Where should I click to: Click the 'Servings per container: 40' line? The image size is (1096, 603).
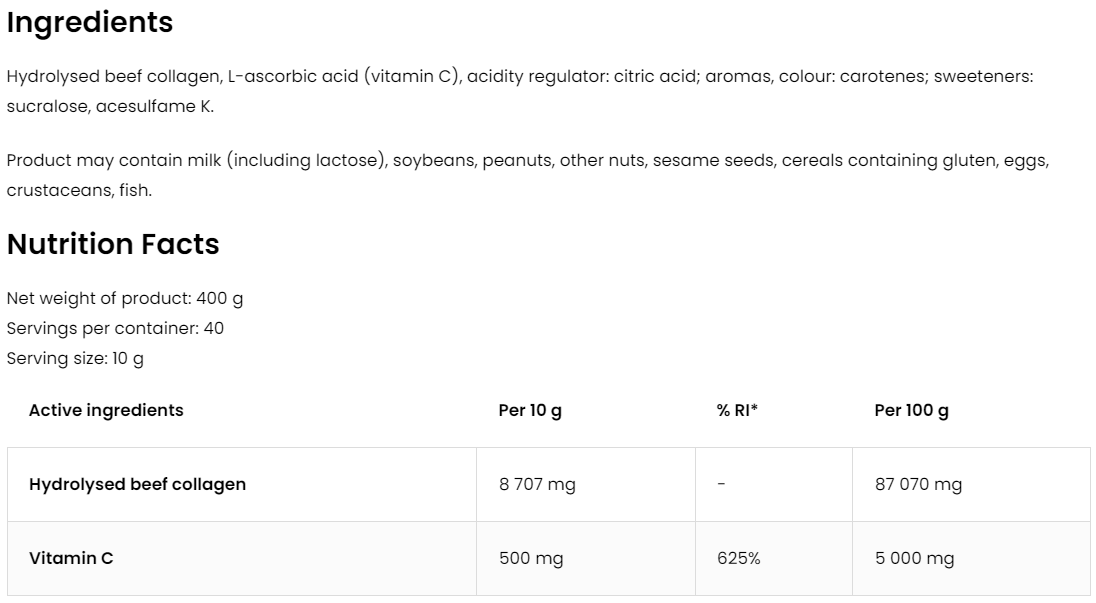pos(115,328)
